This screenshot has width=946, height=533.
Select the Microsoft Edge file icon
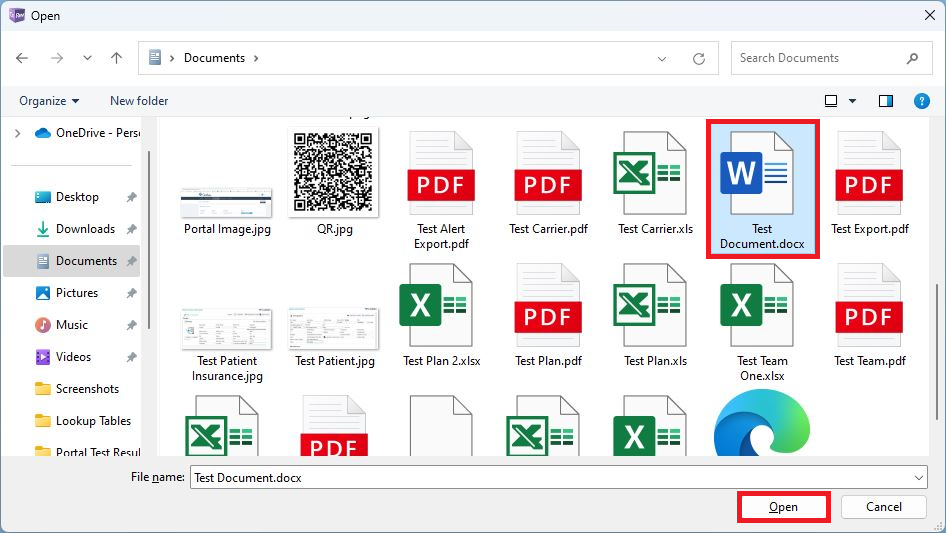(x=761, y=423)
